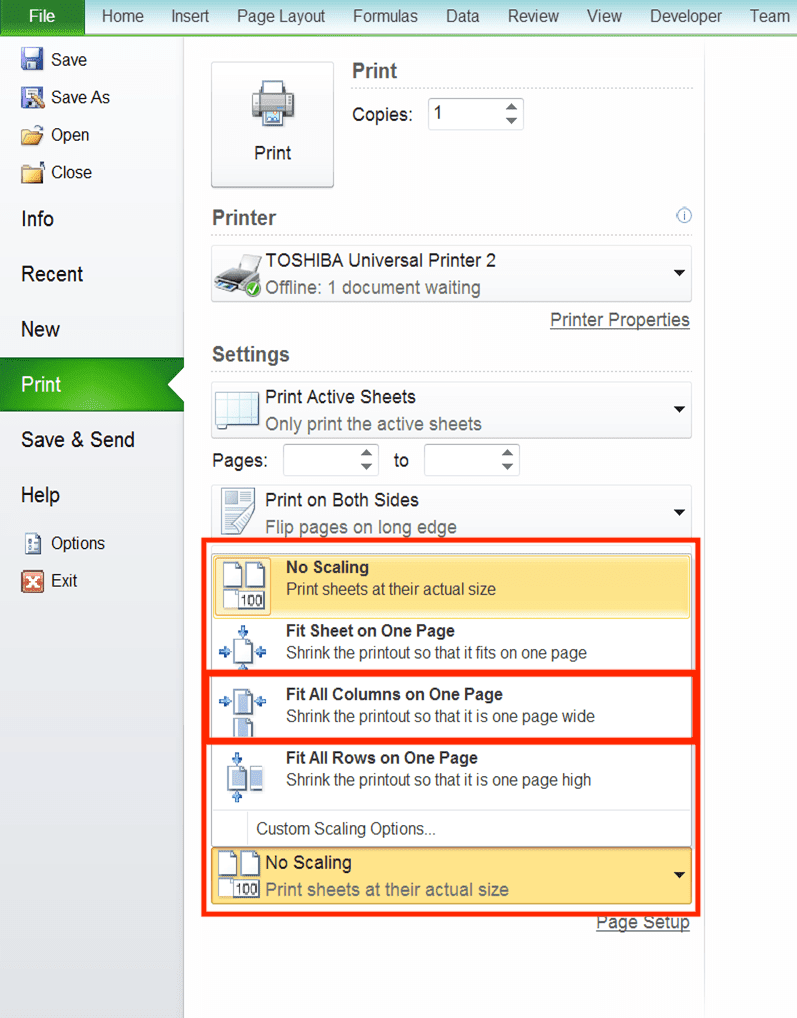Open the Recent section in sidebar
Screen dimensions: 797x1018
pos(52,275)
